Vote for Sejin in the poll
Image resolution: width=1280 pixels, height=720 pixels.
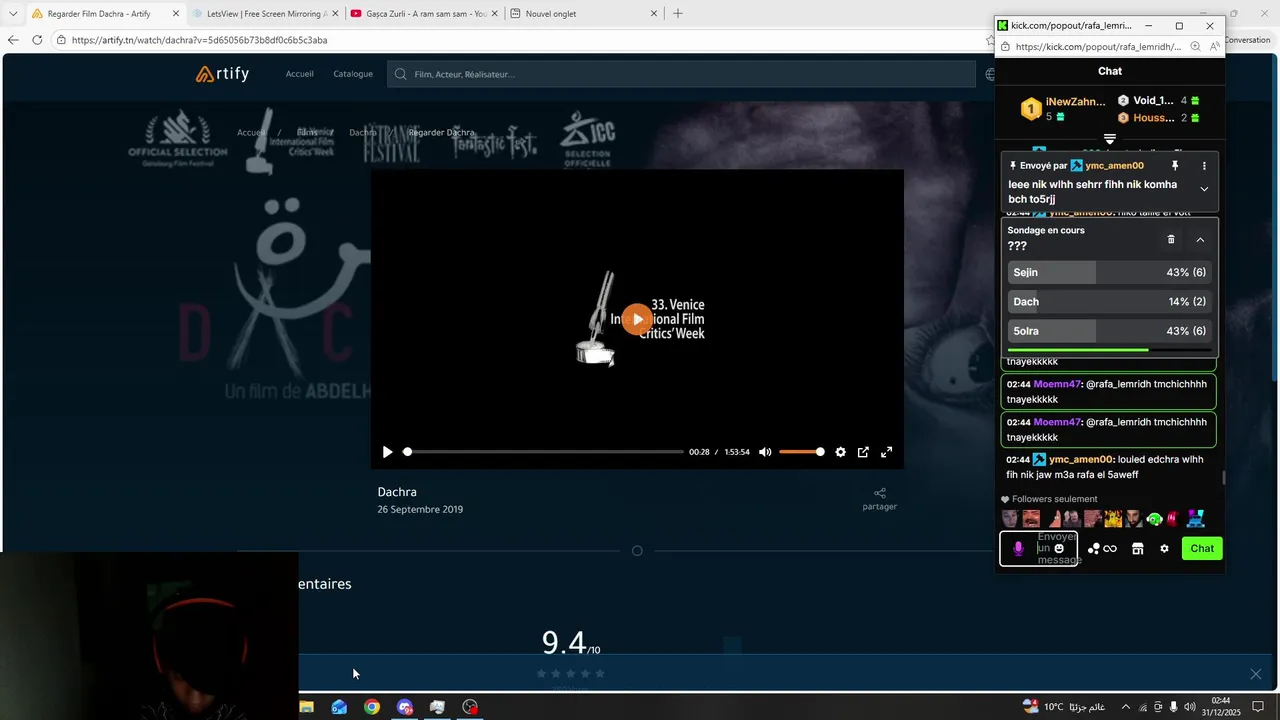click(x=1110, y=272)
